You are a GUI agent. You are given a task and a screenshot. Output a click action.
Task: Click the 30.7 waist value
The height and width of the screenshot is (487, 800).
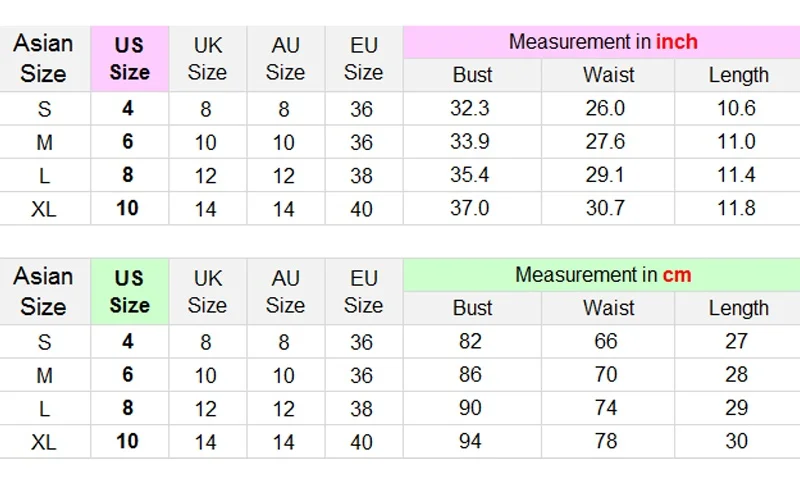[605, 208]
